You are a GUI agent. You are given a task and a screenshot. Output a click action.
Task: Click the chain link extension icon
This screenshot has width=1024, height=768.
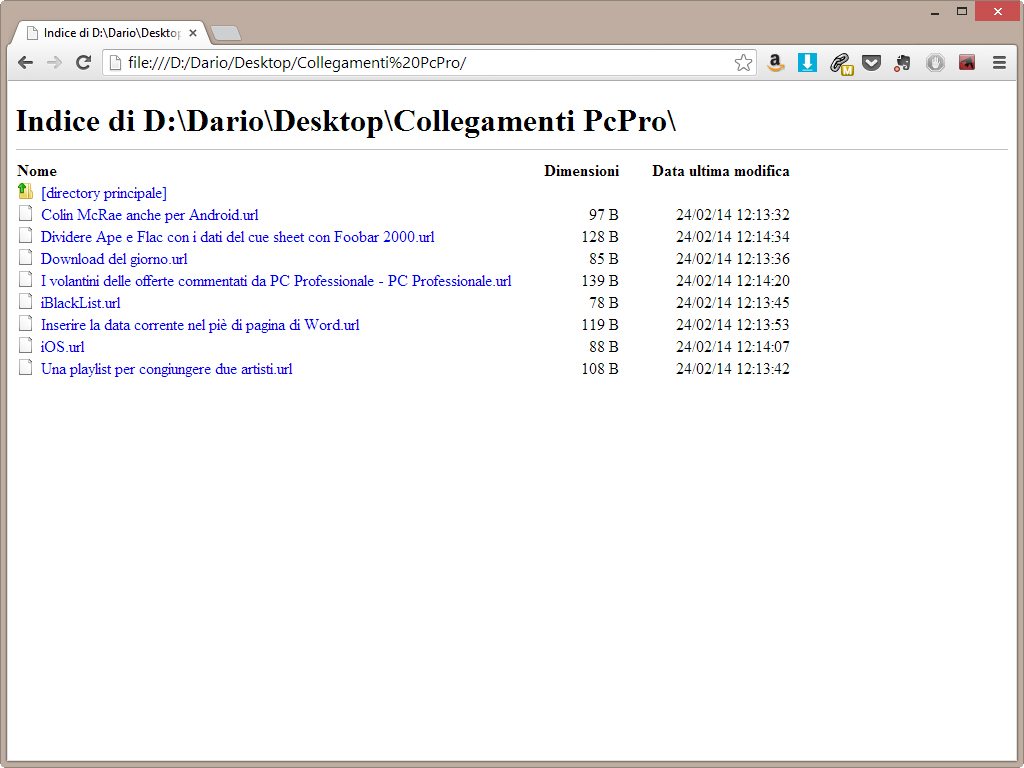[840, 63]
